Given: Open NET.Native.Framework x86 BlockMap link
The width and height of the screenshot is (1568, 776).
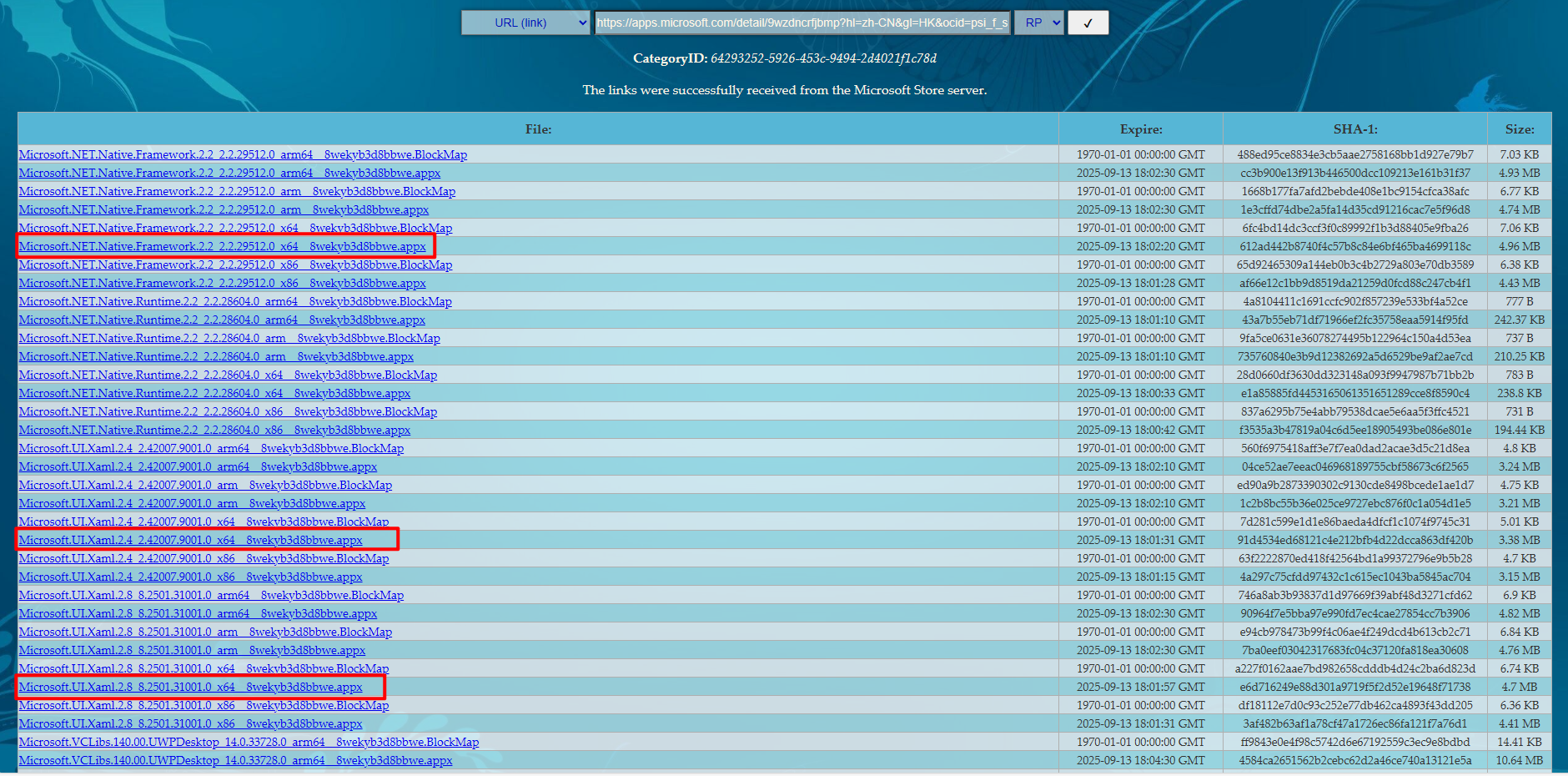Looking at the screenshot, I should click(235, 265).
